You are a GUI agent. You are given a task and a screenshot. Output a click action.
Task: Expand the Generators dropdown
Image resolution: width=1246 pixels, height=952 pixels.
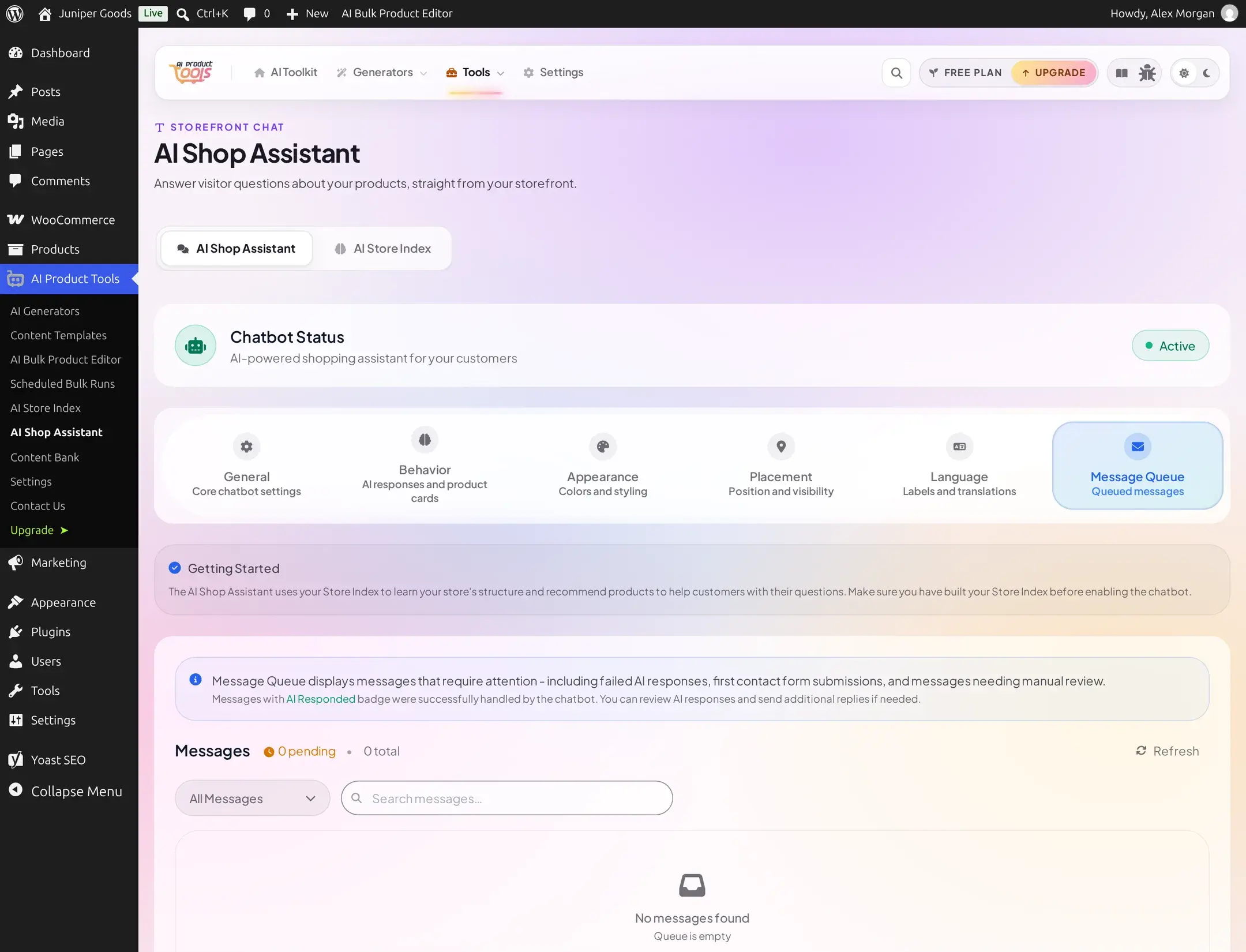pyautogui.click(x=382, y=73)
